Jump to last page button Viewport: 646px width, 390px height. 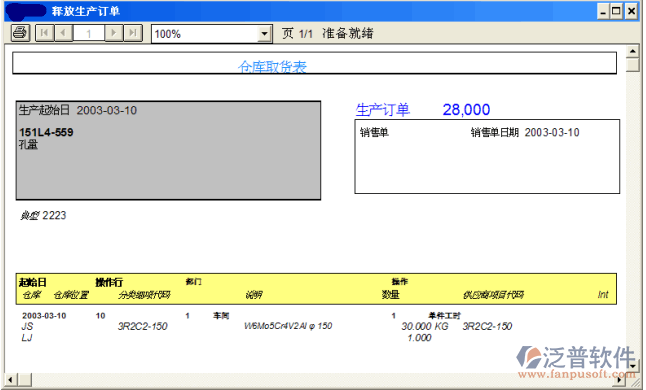pyautogui.click(x=133, y=33)
